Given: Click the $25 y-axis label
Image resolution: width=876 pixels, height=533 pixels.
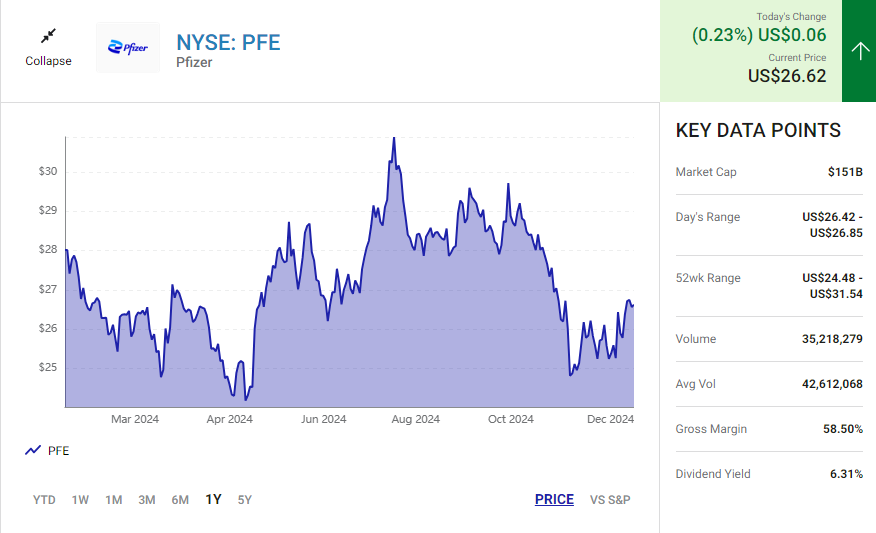Looking at the screenshot, I should point(48,368).
